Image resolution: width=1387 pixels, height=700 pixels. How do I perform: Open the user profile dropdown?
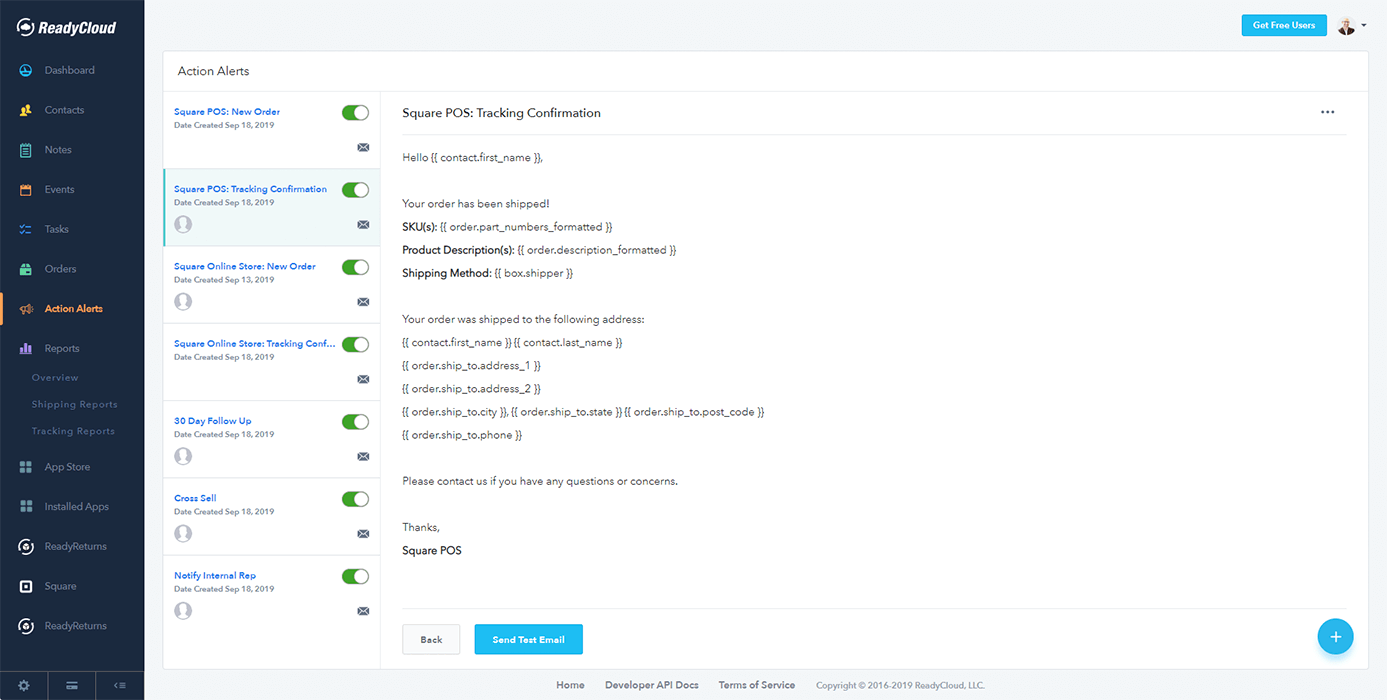(x=1364, y=26)
